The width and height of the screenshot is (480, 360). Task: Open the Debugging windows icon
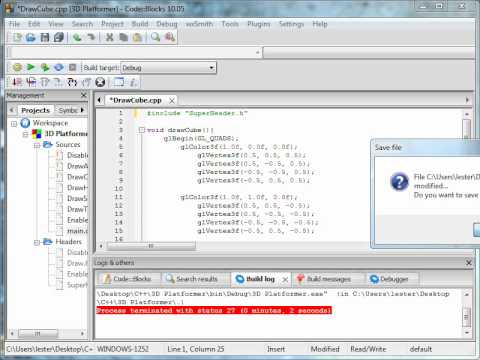click(x=119, y=82)
